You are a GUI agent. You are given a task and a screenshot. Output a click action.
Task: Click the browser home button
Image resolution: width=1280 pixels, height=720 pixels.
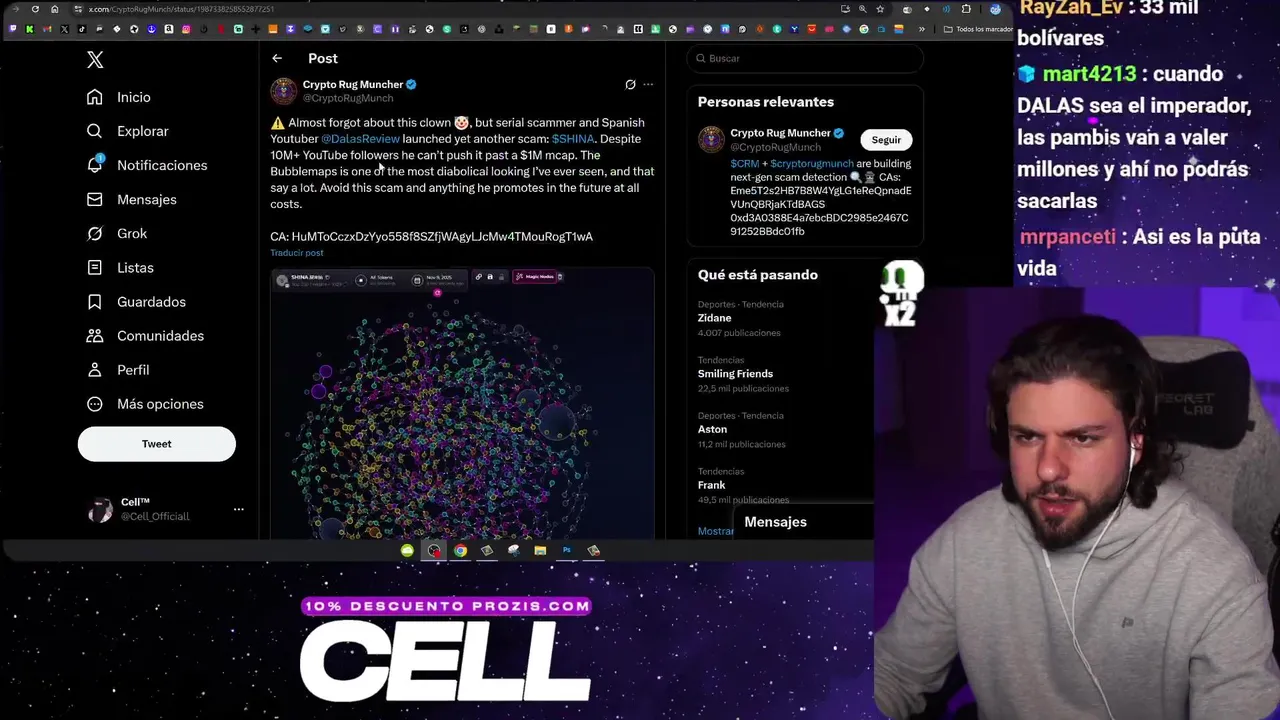coord(55,9)
